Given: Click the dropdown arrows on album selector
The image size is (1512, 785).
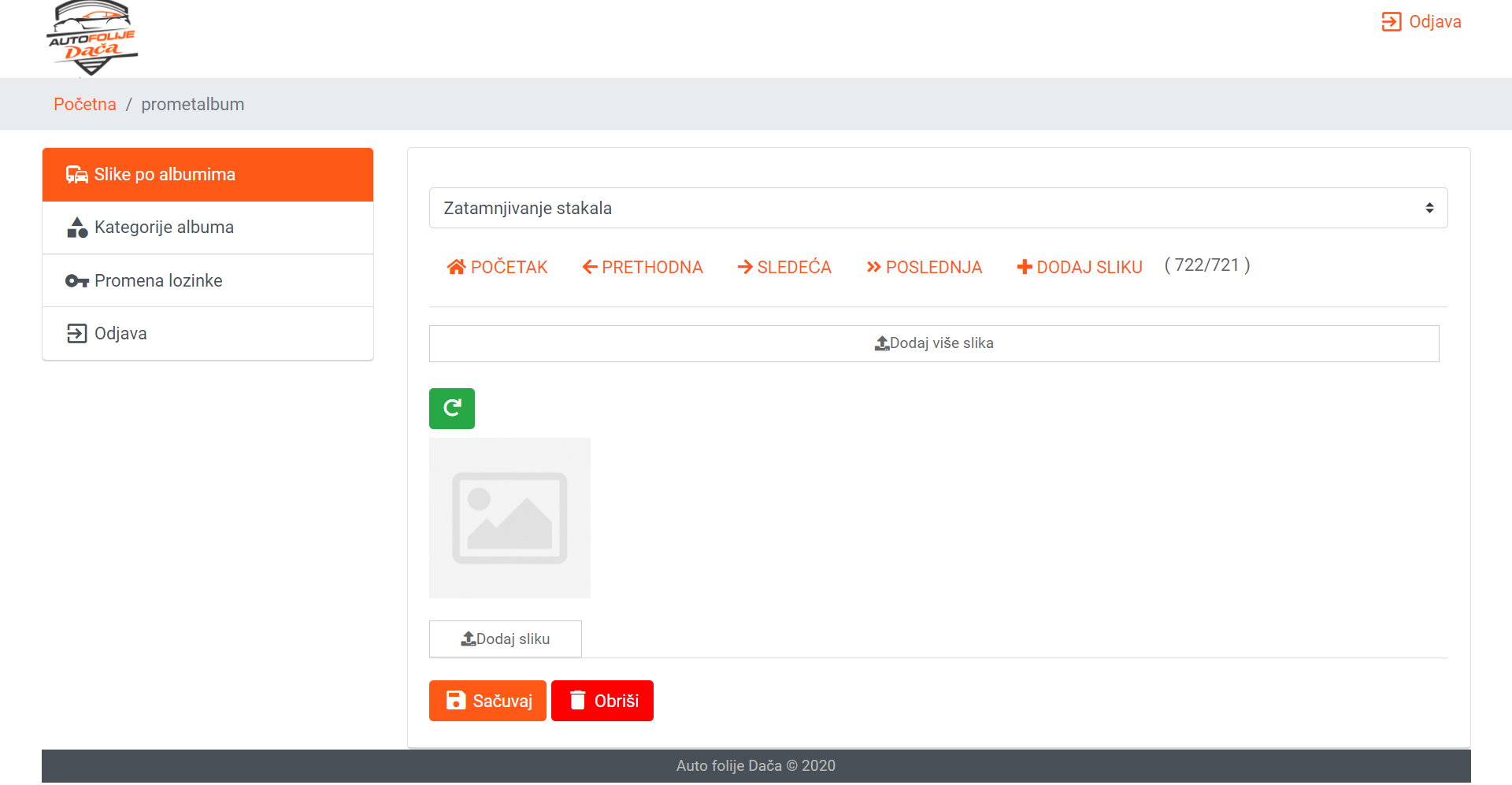Looking at the screenshot, I should [x=1429, y=208].
